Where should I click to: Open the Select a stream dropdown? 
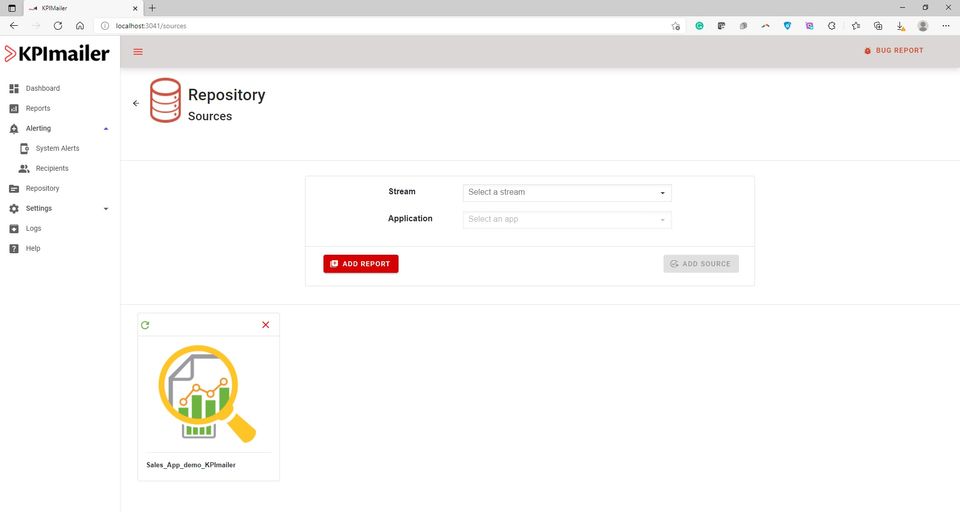click(x=567, y=193)
